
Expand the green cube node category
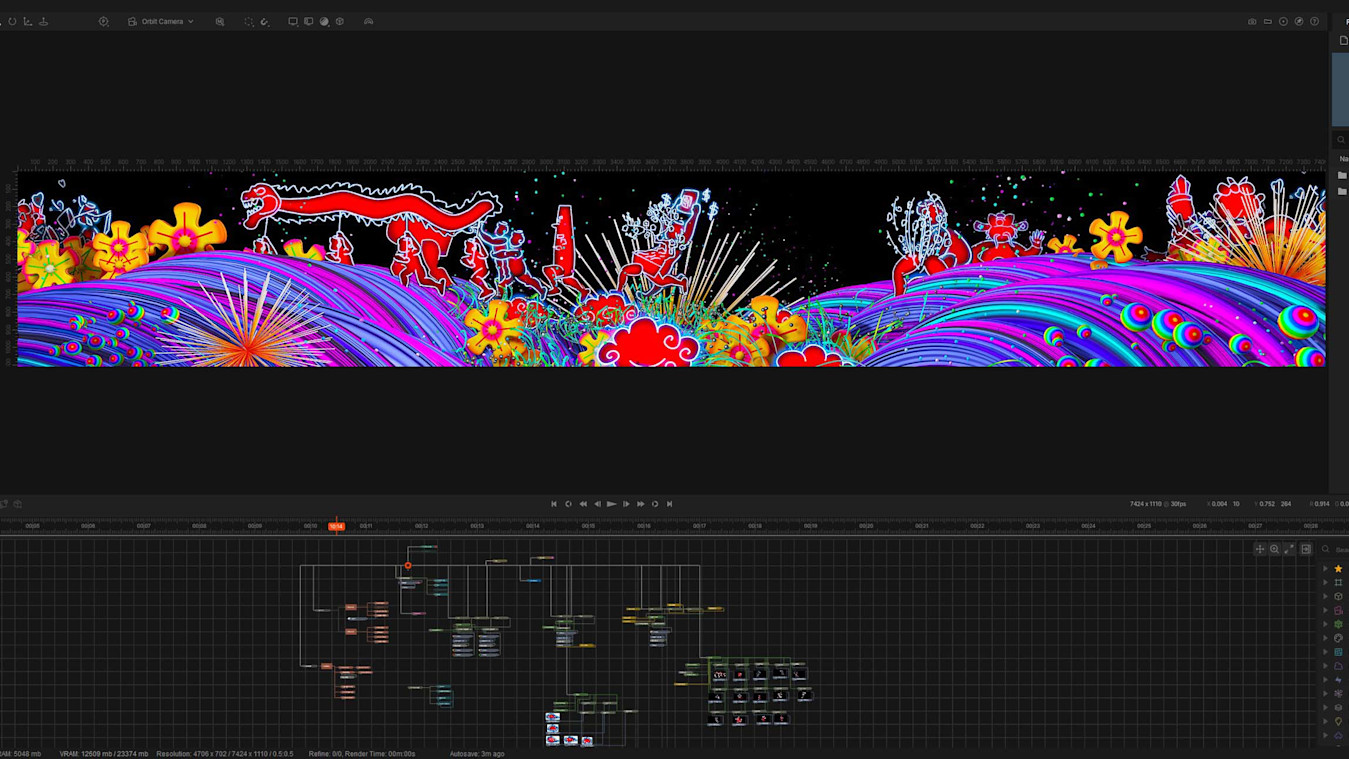pos(1338,624)
